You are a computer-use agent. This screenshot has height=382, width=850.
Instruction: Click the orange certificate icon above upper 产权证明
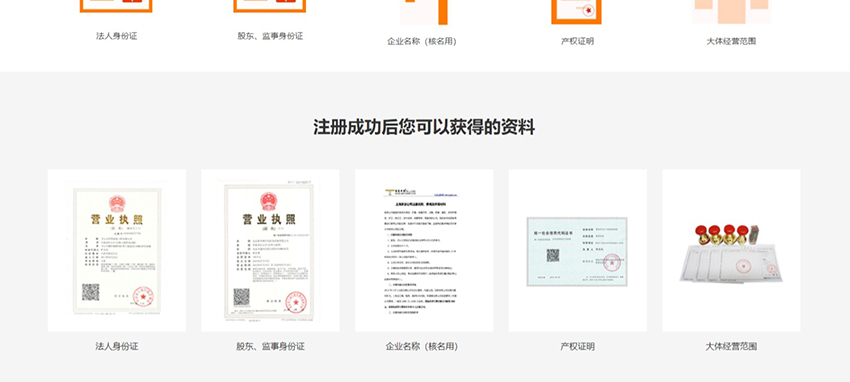pyautogui.click(x=577, y=12)
